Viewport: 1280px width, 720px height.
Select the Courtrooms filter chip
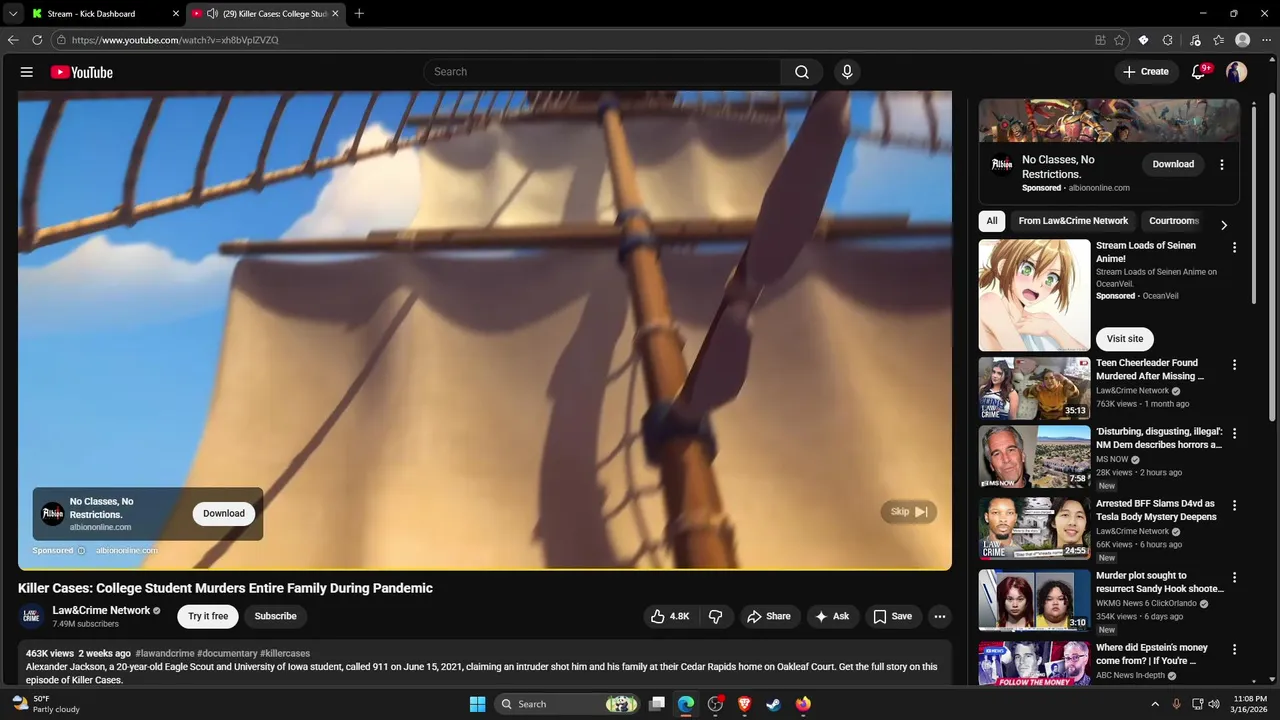(x=1173, y=221)
